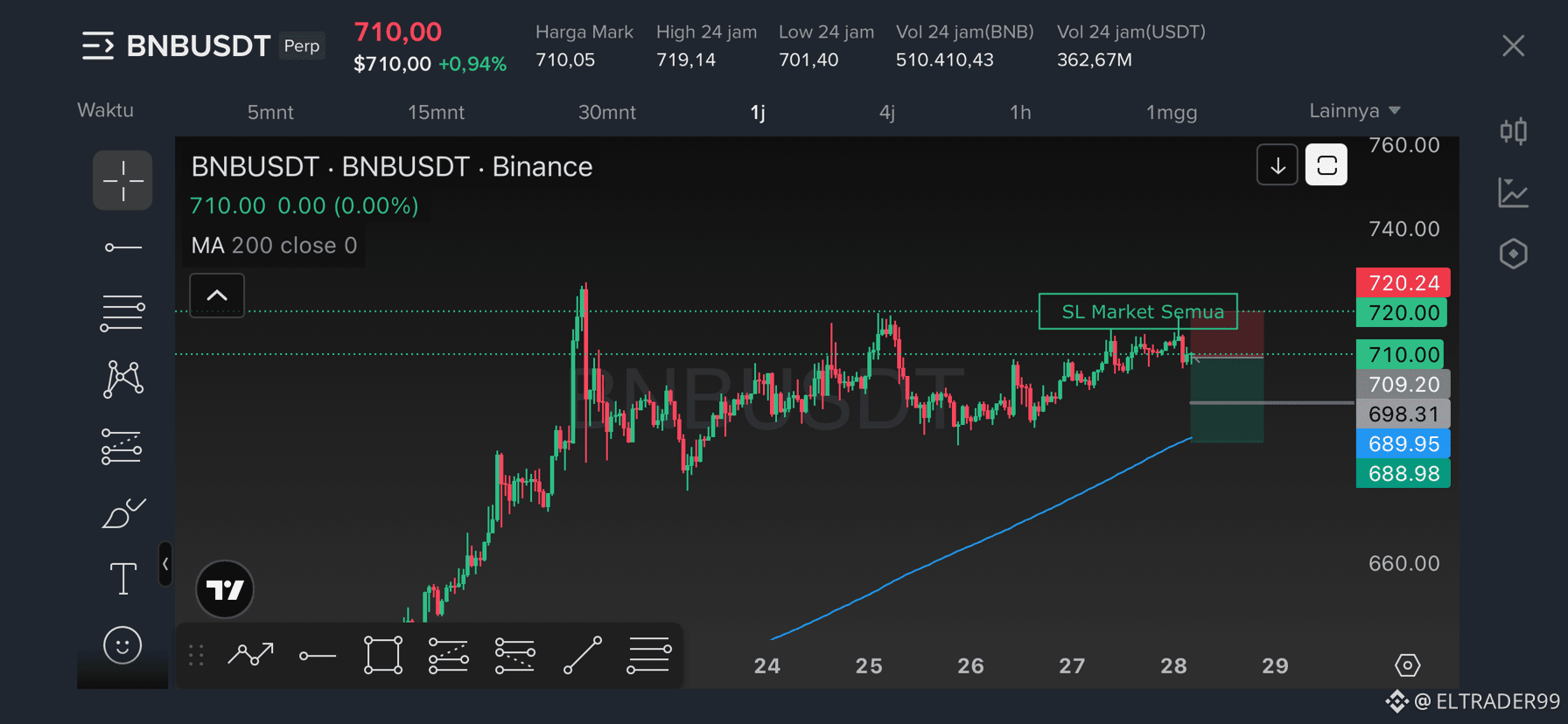Grab the floating toolbar drag handle

pyautogui.click(x=196, y=655)
